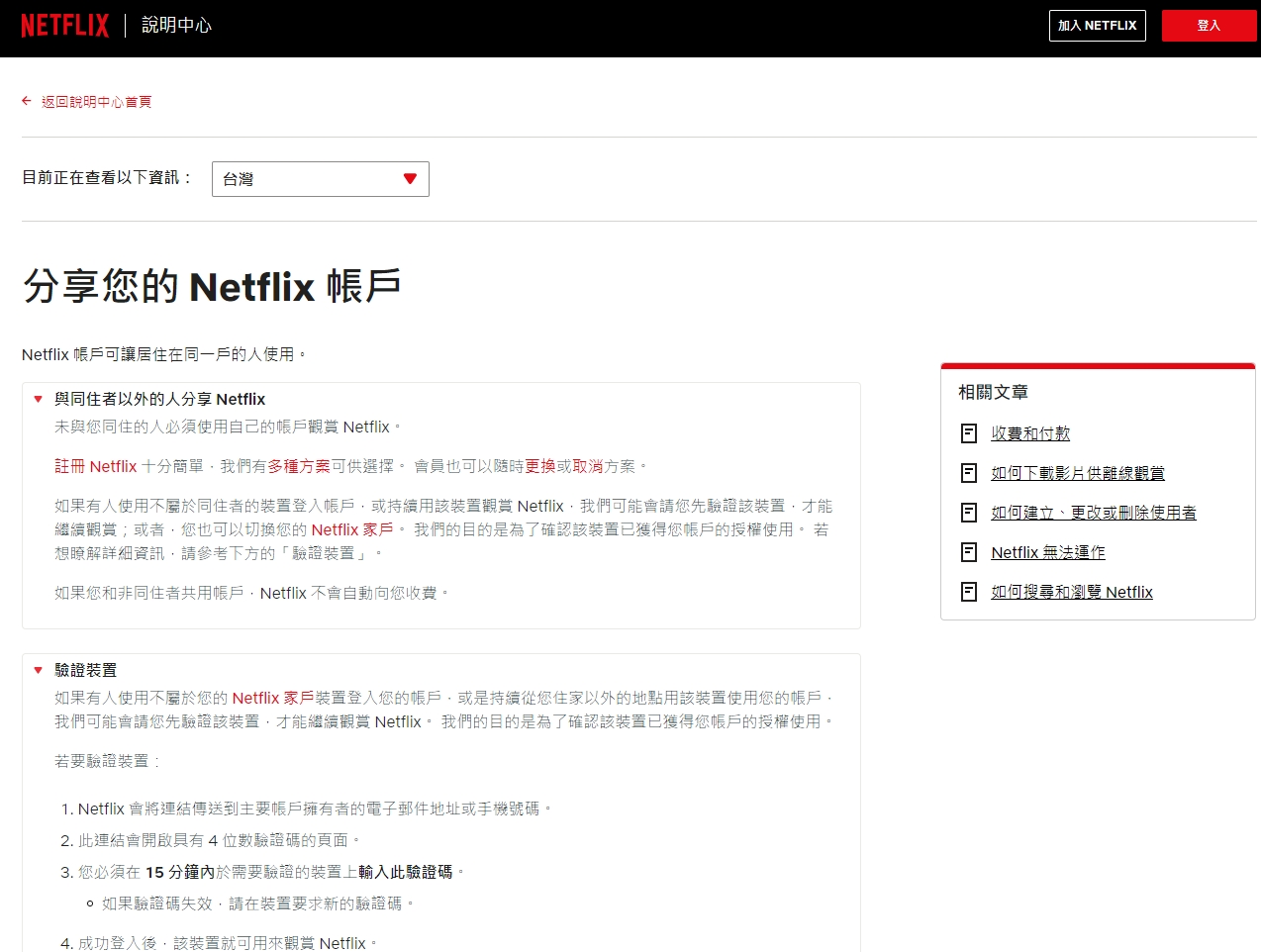The width and height of the screenshot is (1261, 952).
Task: Click bullet 如果驗證碼失效 text
Action: tap(258, 904)
